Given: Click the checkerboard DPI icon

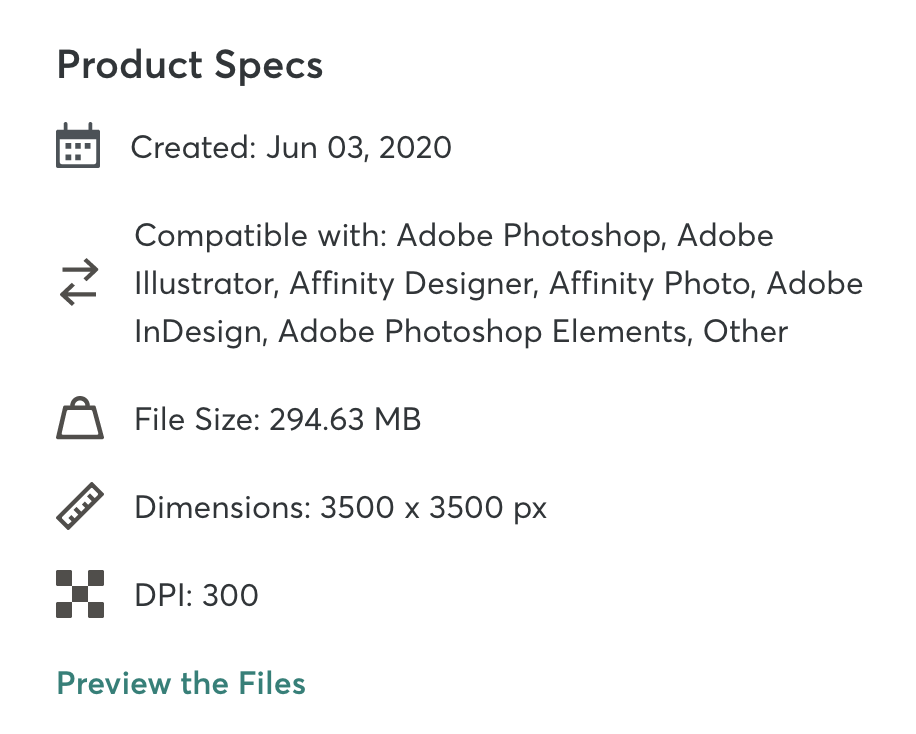Looking at the screenshot, I should 80,594.
